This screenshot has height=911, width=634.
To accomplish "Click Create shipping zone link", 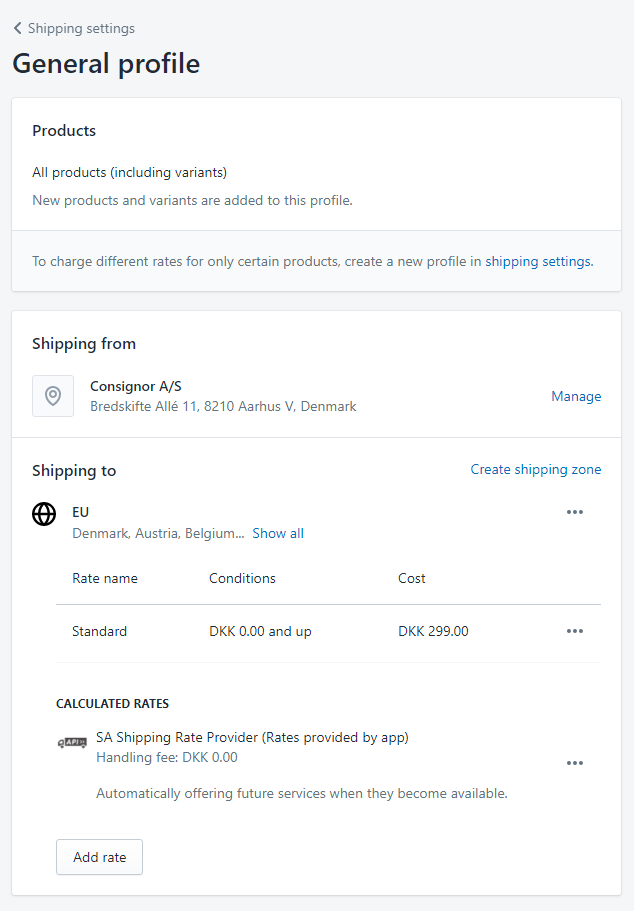I will click(536, 470).
